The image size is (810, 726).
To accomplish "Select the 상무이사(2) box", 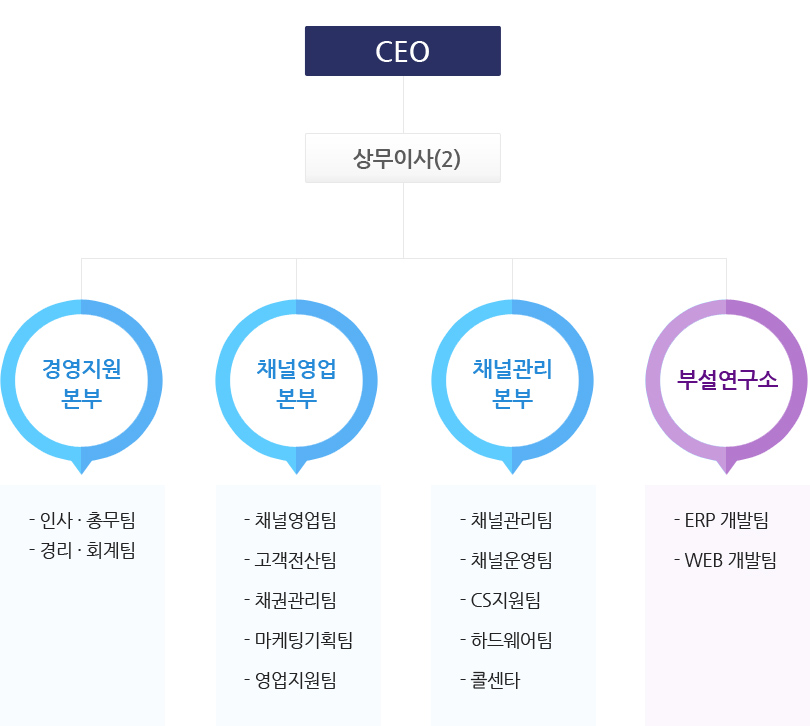I will point(402,158).
